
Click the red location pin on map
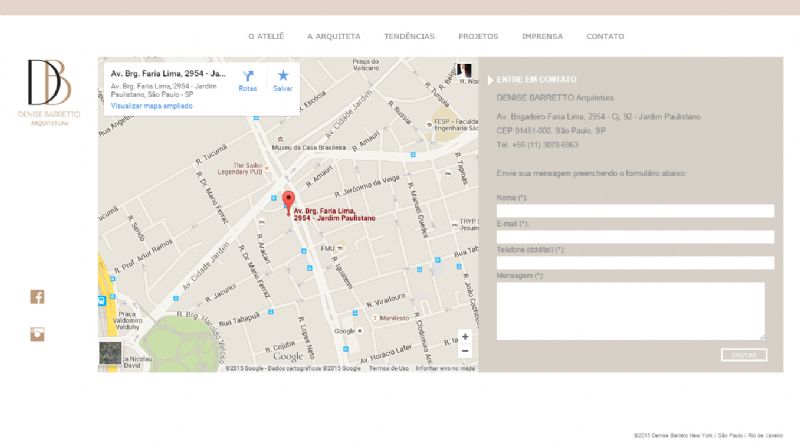point(289,203)
